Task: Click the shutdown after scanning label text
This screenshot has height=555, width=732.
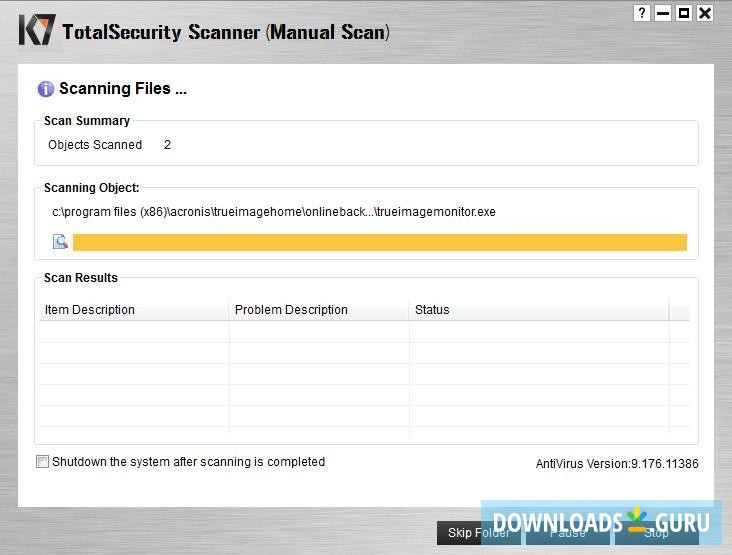Action: click(x=188, y=462)
